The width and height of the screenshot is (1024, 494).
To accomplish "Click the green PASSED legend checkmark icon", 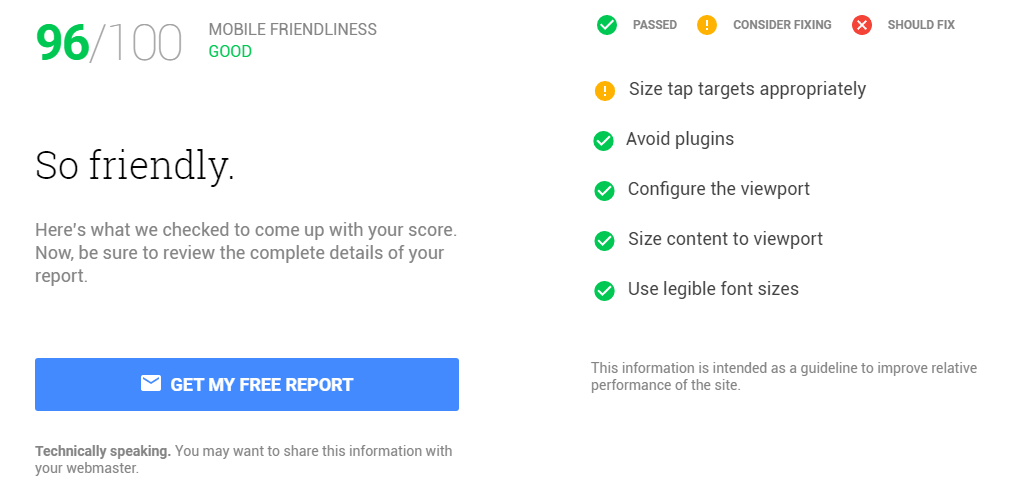I will tap(607, 25).
